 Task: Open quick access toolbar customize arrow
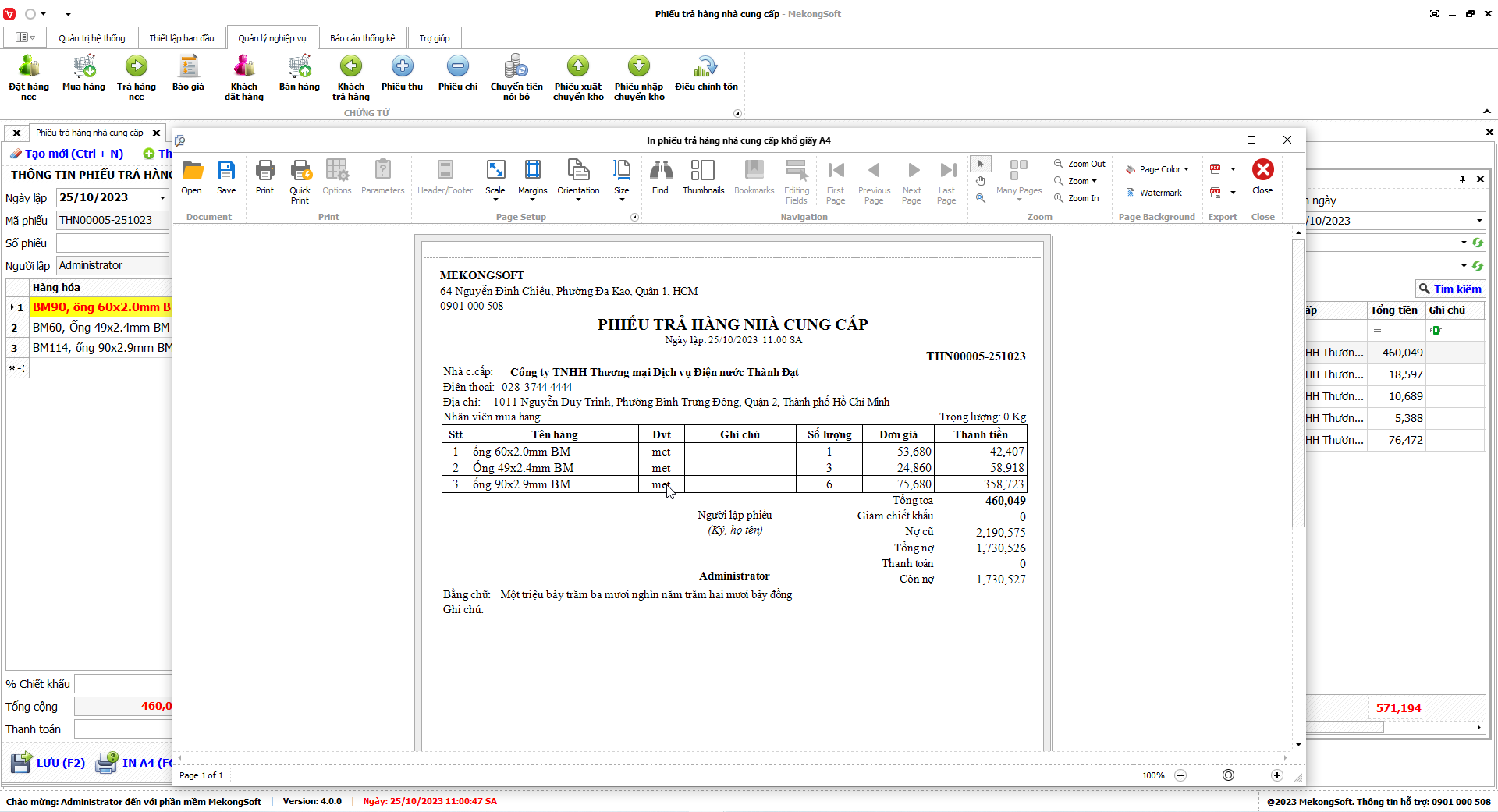coord(68,14)
